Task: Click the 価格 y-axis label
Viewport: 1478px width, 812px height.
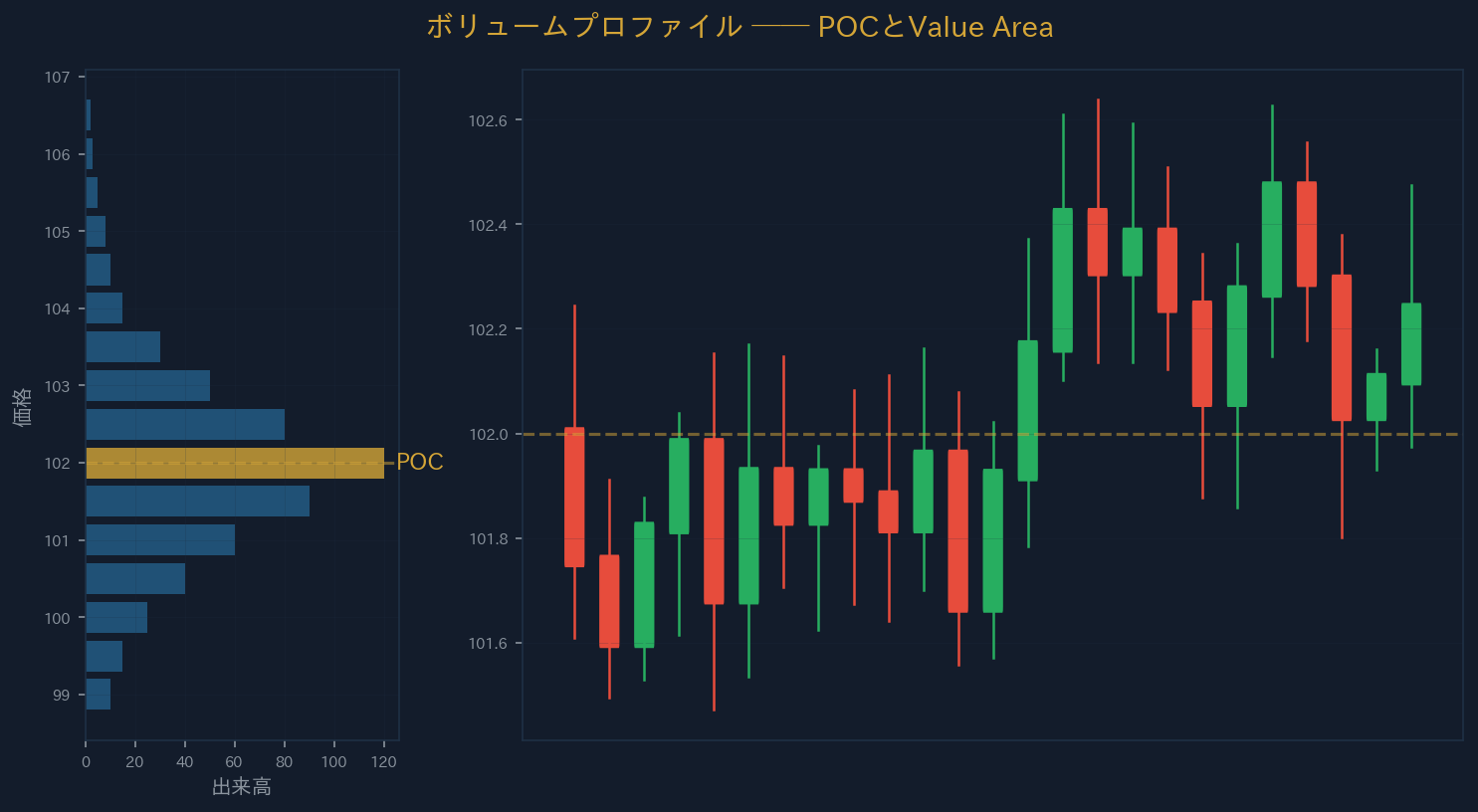Action: [23, 408]
